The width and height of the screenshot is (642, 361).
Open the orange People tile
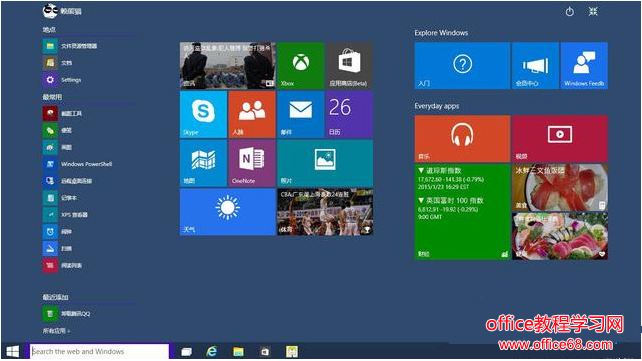[x=252, y=114]
